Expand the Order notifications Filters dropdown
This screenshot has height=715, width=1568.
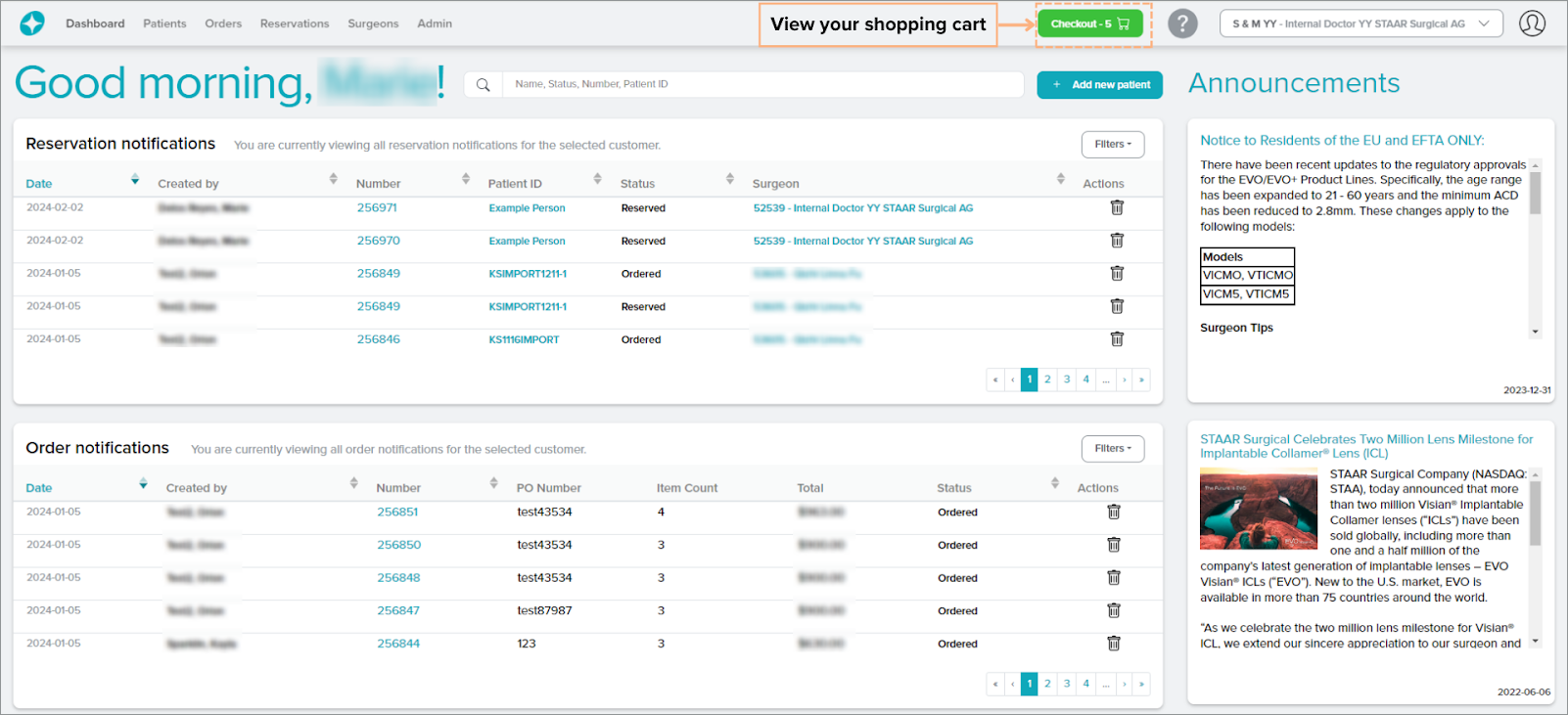click(1112, 449)
